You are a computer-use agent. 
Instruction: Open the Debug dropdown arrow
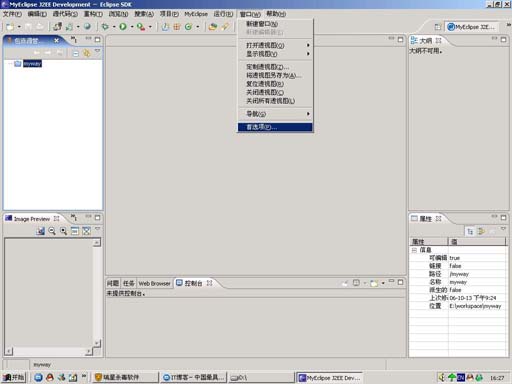pos(114,27)
